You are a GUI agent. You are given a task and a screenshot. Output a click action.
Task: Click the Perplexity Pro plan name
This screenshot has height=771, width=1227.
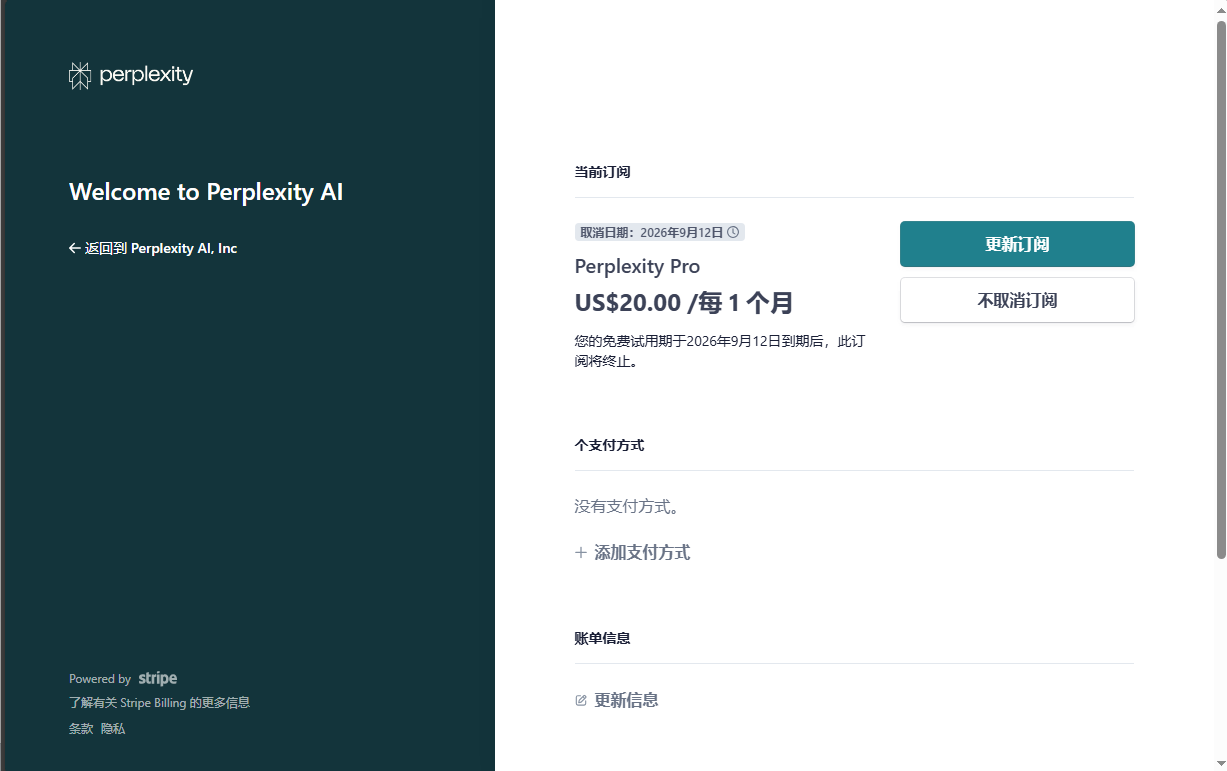[637, 267]
